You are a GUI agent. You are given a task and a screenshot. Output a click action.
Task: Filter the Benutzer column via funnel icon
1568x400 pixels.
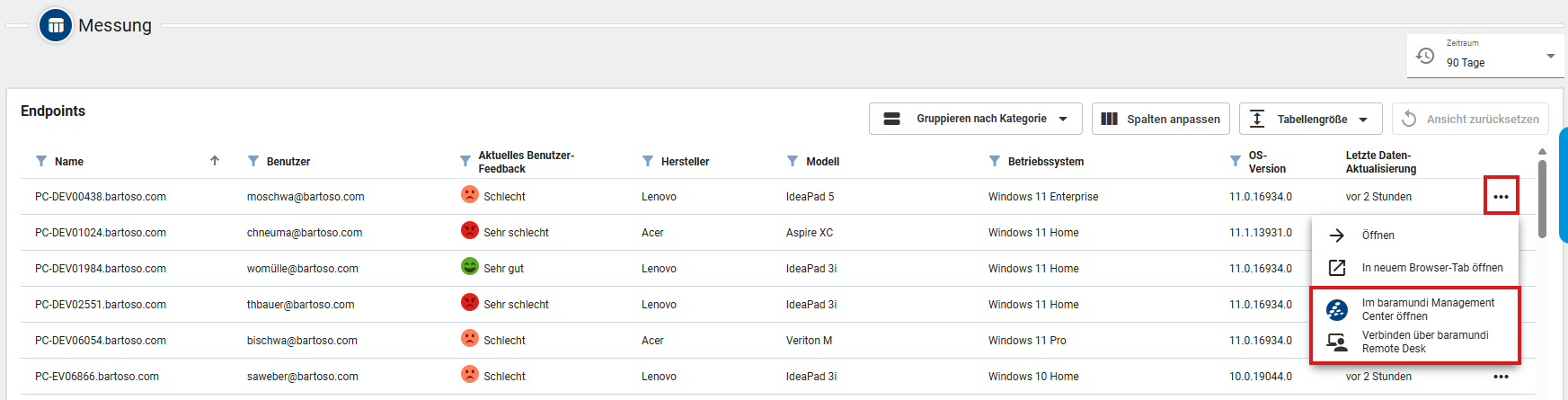(x=253, y=162)
